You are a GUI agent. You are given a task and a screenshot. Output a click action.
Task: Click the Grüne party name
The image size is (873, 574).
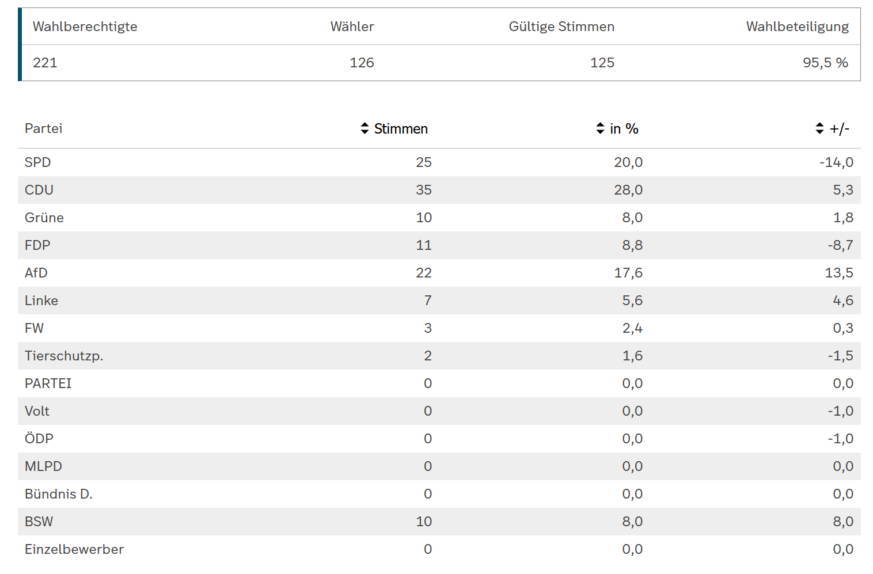pos(44,218)
